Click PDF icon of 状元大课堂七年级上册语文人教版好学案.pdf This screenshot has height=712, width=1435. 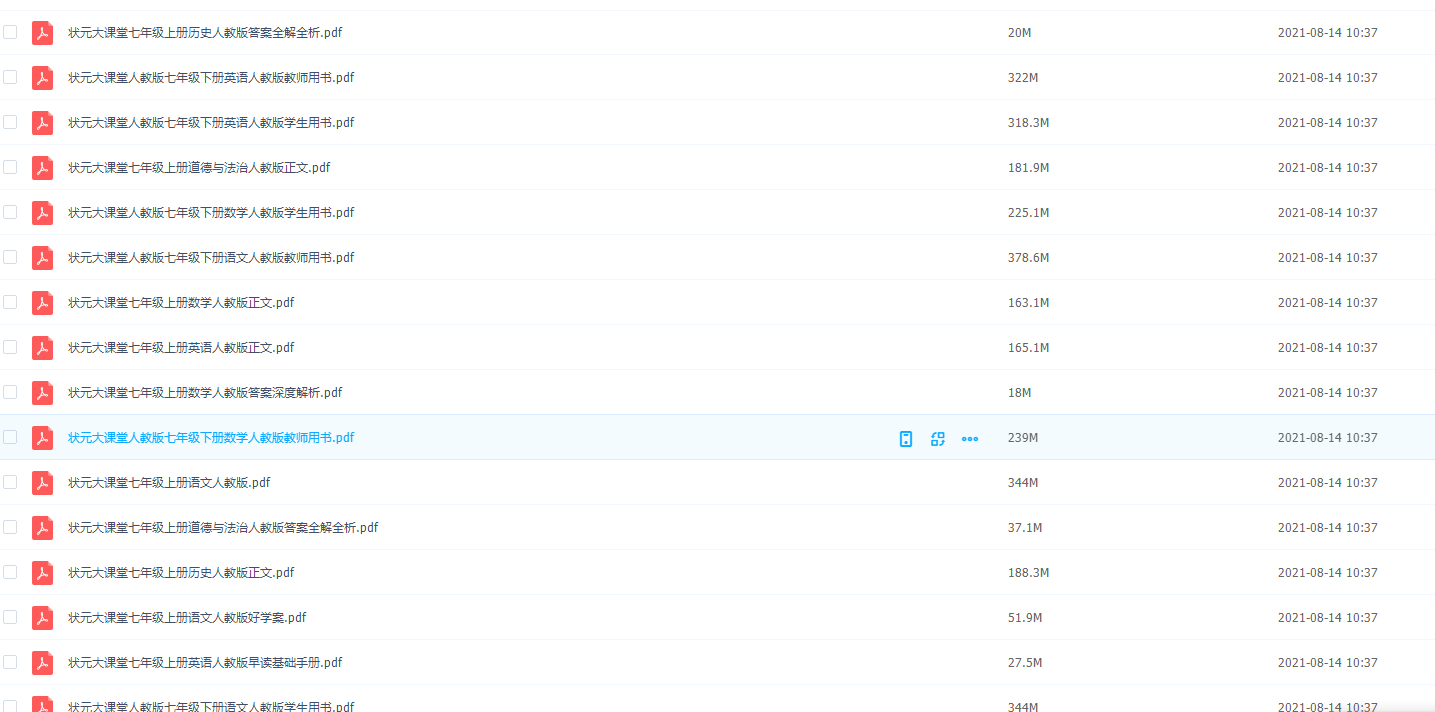coord(42,618)
